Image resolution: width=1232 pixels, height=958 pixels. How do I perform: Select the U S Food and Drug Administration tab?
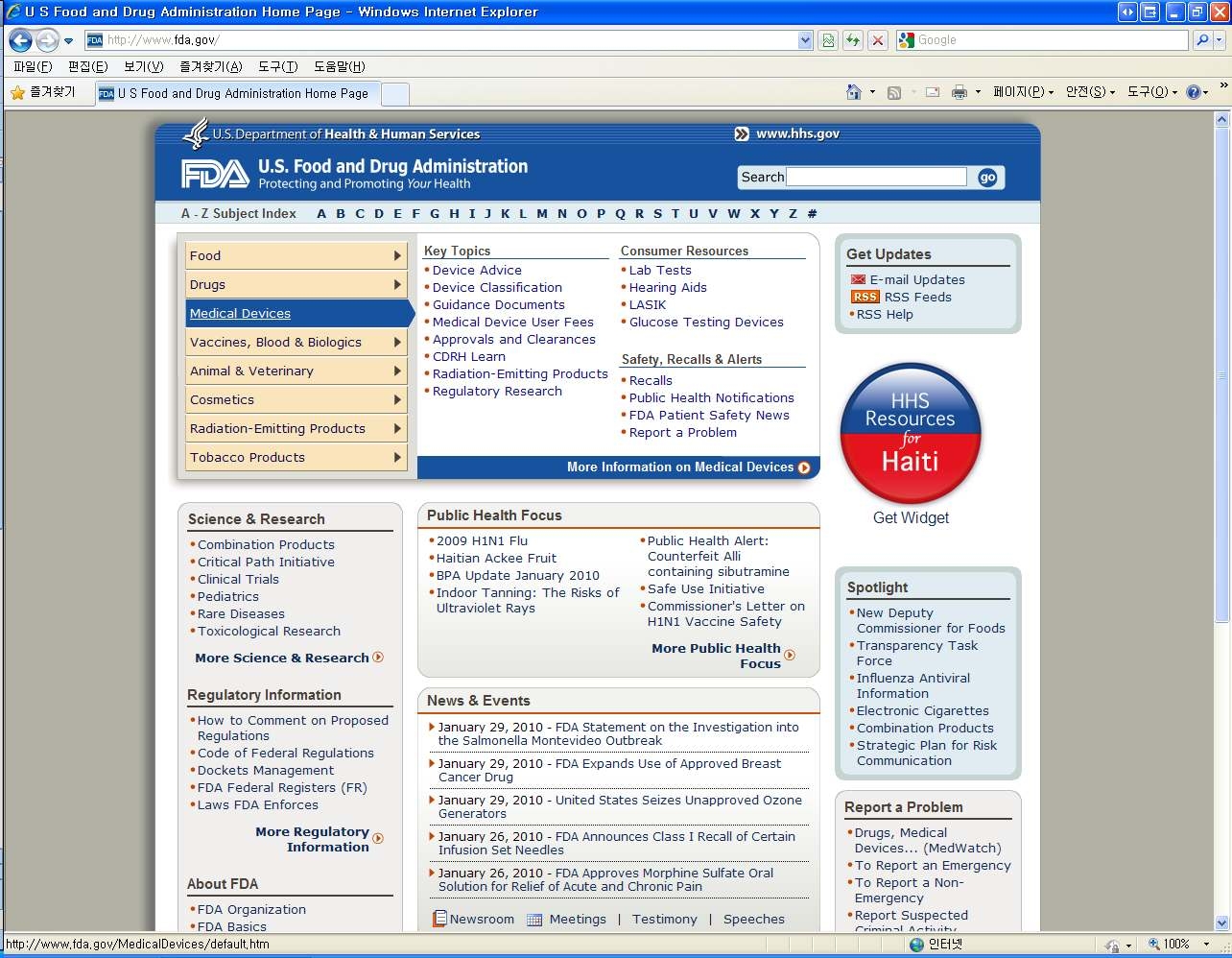click(x=237, y=93)
